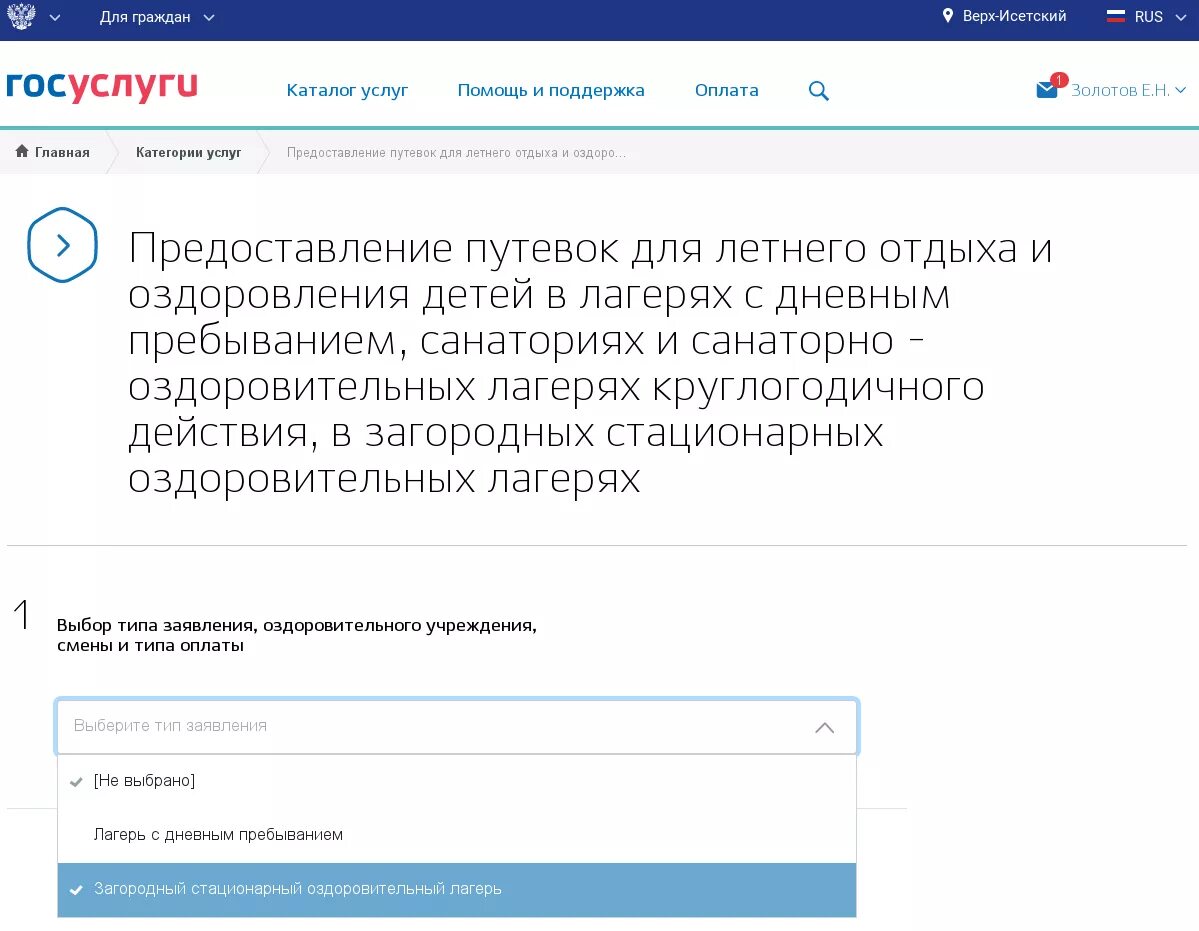Select the [Не выбрано] option
The height and width of the screenshot is (931, 1199).
[x=143, y=781]
